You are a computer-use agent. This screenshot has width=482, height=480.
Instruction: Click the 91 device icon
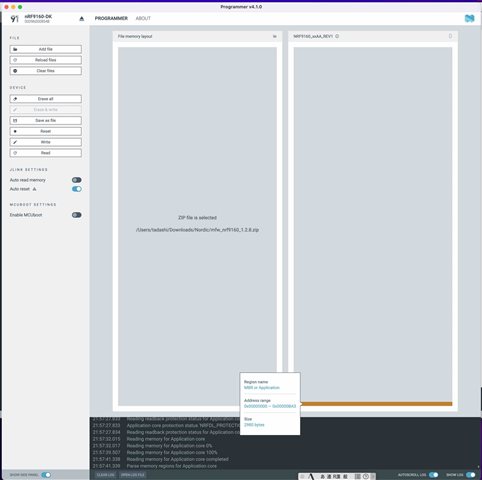coord(14,19)
